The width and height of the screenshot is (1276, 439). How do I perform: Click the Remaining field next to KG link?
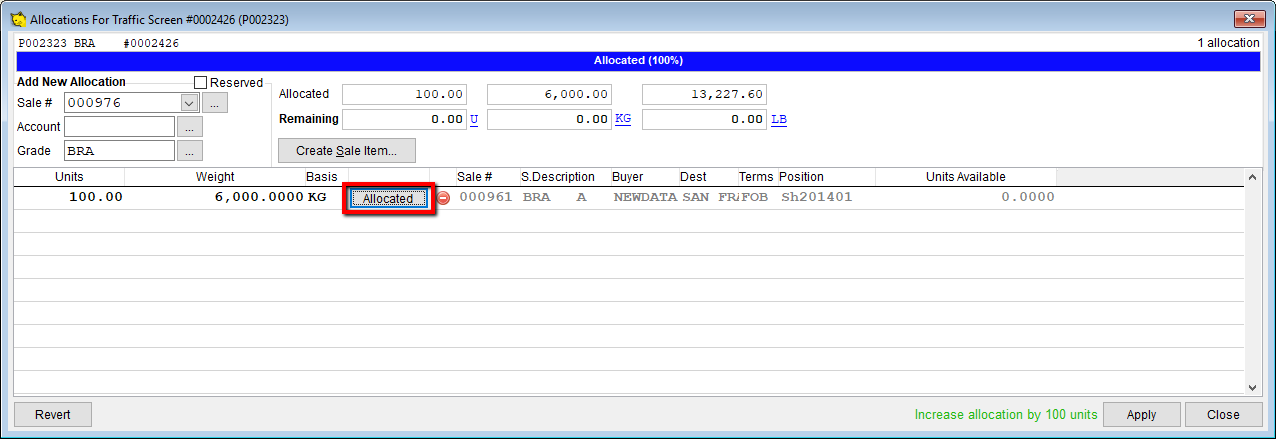(x=550, y=119)
